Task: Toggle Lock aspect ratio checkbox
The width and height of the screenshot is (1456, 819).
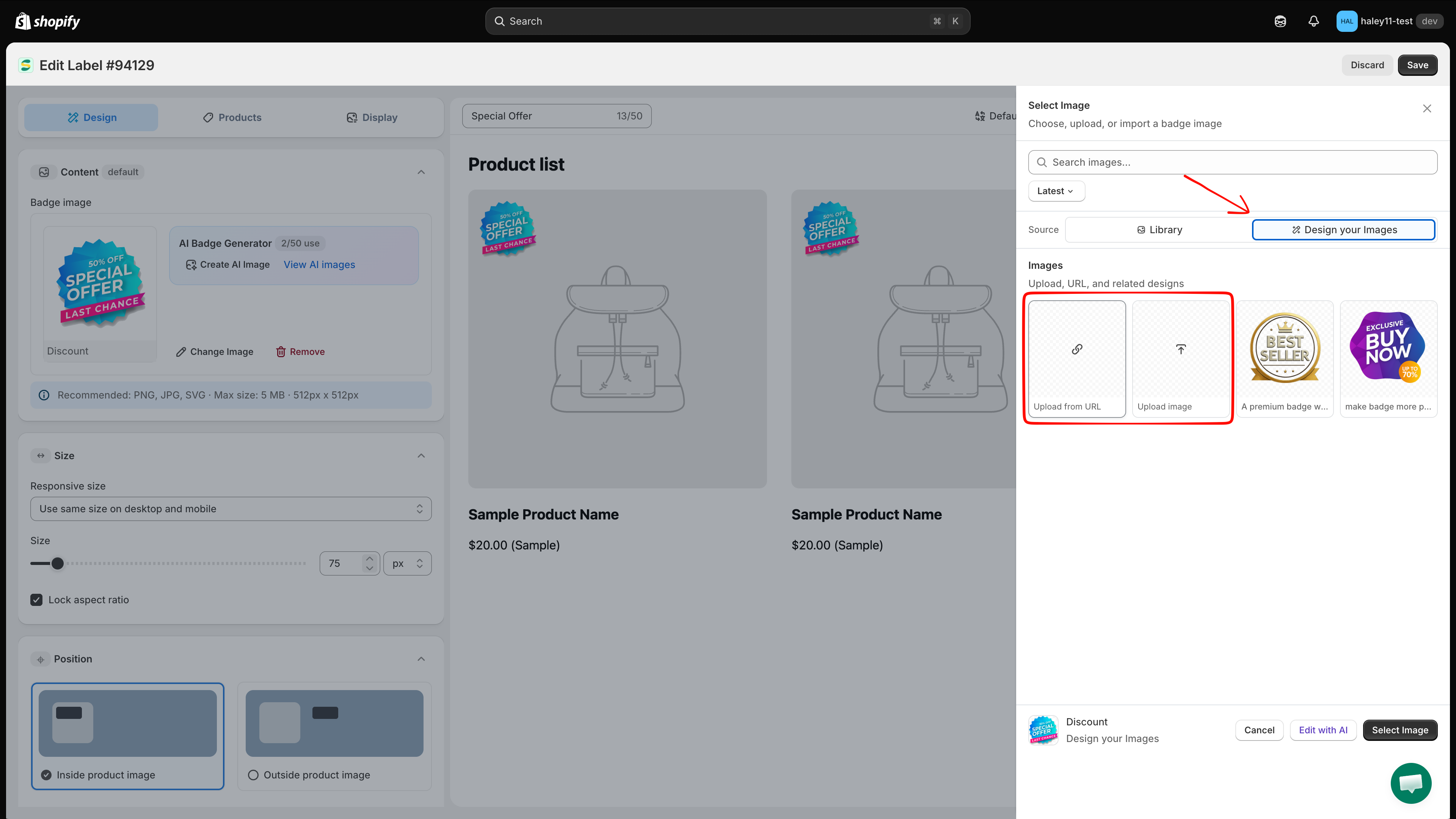Action: pos(37,600)
